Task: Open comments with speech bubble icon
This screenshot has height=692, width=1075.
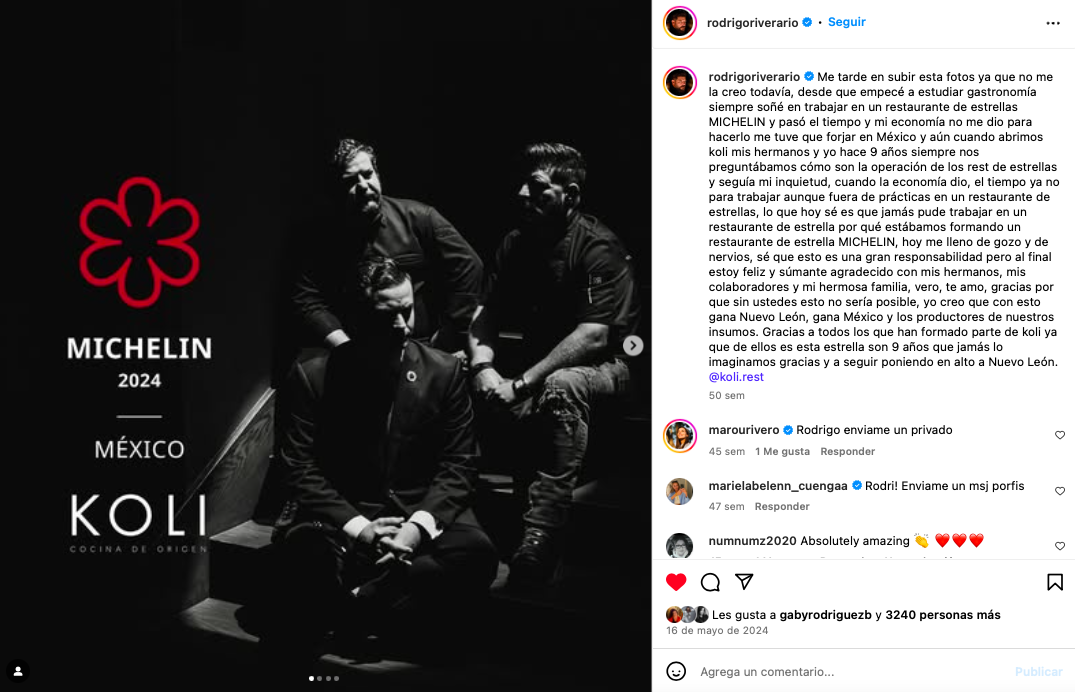Action: click(x=710, y=582)
